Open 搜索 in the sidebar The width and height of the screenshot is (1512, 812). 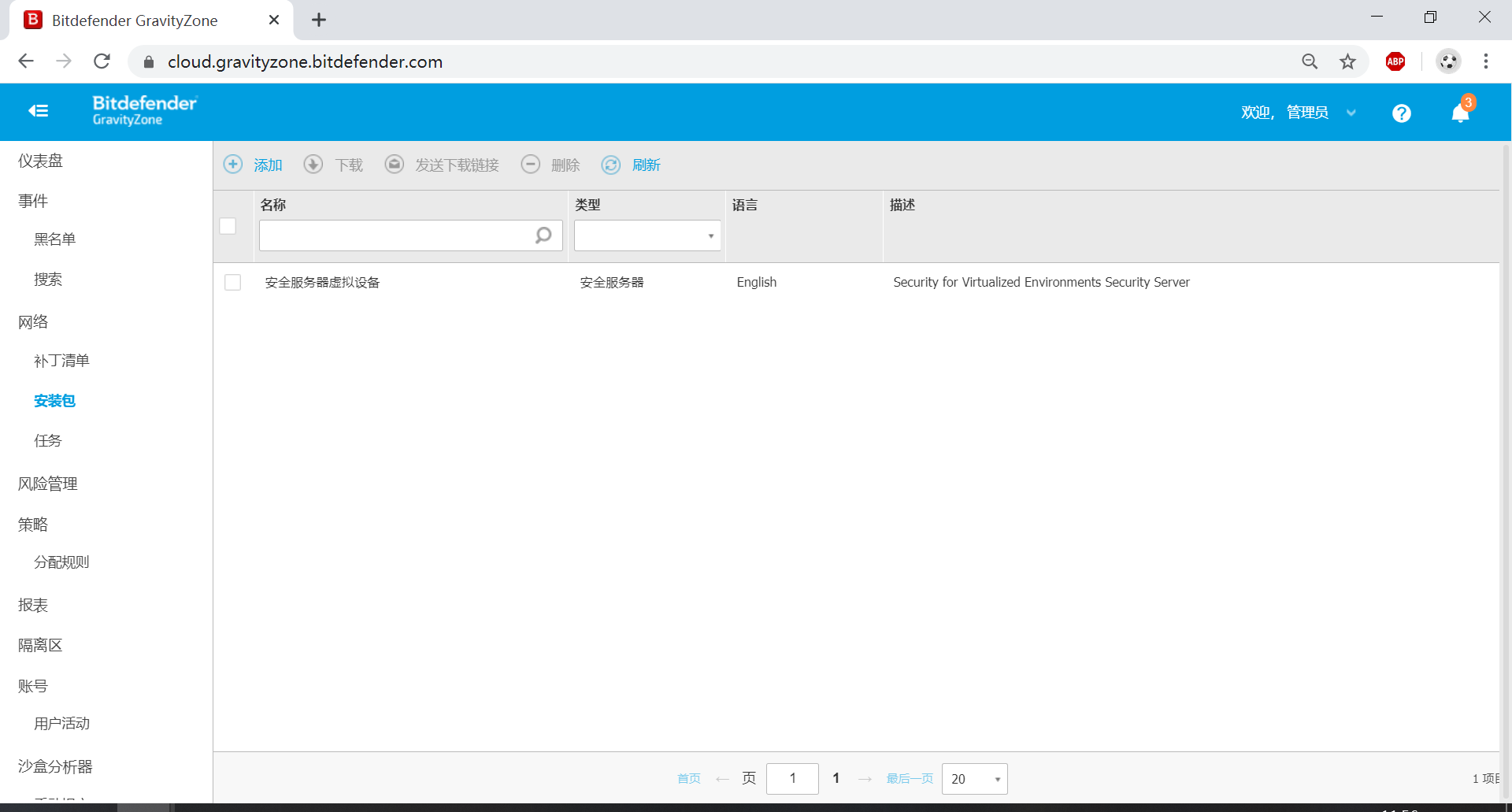click(47, 280)
